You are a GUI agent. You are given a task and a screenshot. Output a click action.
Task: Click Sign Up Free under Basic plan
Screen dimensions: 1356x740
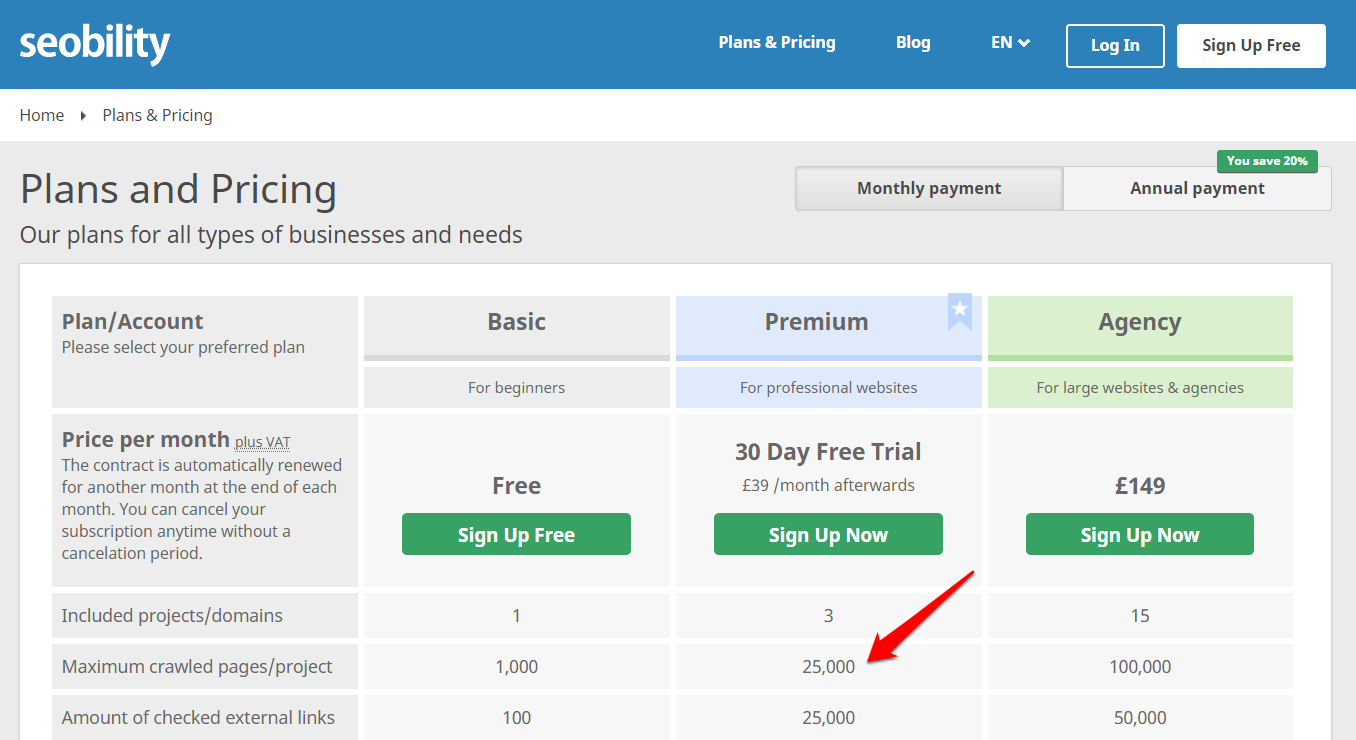[516, 534]
